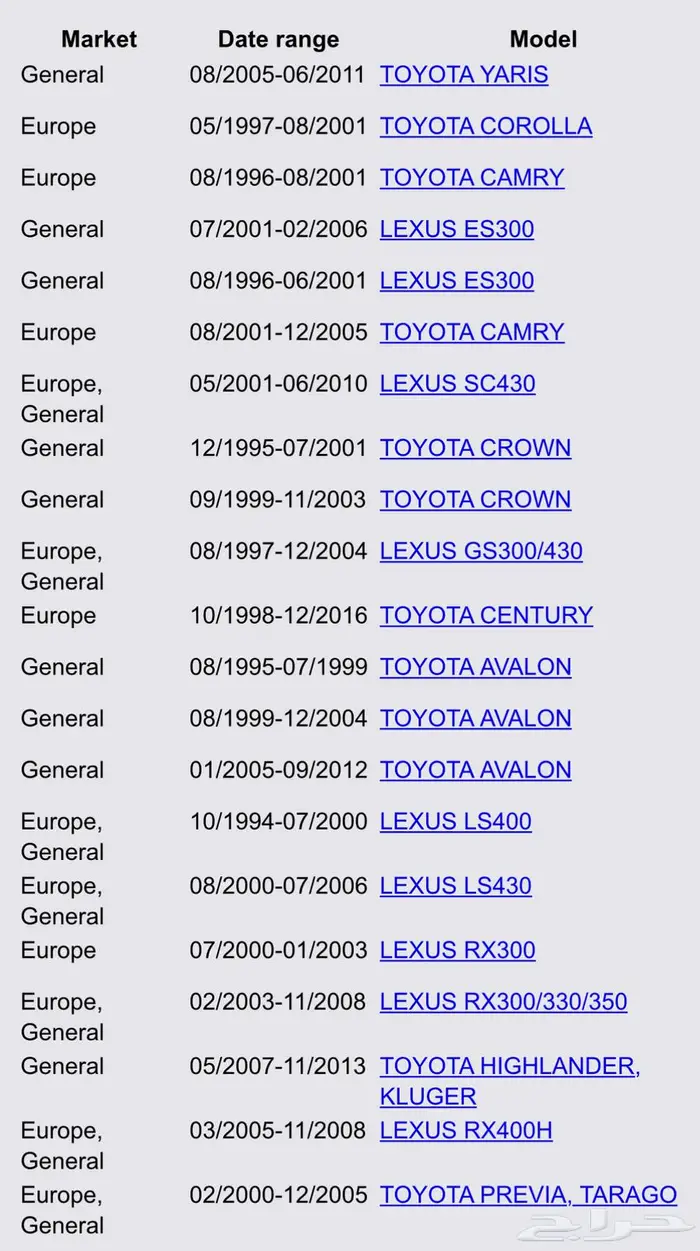Open LEXUS ES300 link for 07/2001-02/2006
Image resolution: width=700 pixels, height=1251 pixels.
click(457, 229)
